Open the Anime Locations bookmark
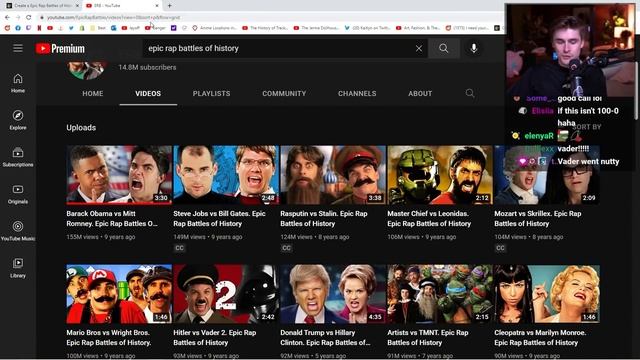Image resolution: width=640 pixels, height=360 pixels. (214, 28)
